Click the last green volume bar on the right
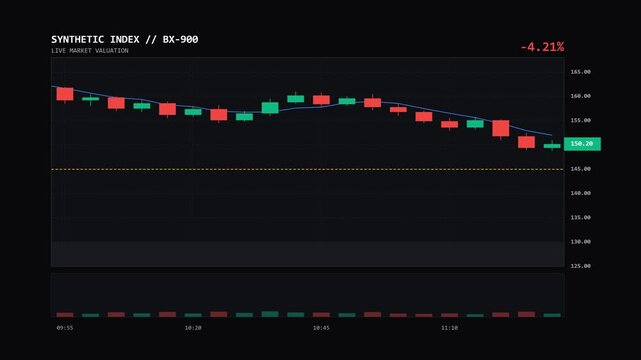The image size is (641, 360). pyautogui.click(x=552, y=315)
